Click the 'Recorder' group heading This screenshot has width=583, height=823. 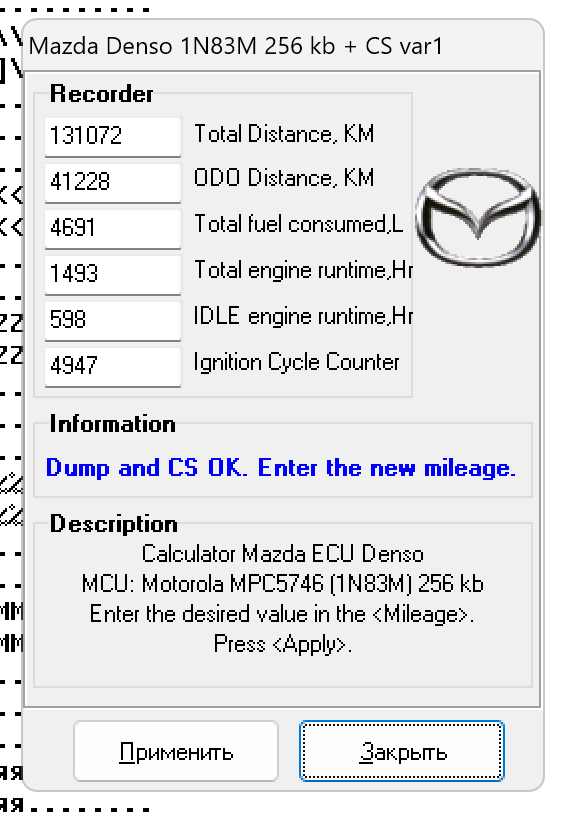tap(101, 94)
